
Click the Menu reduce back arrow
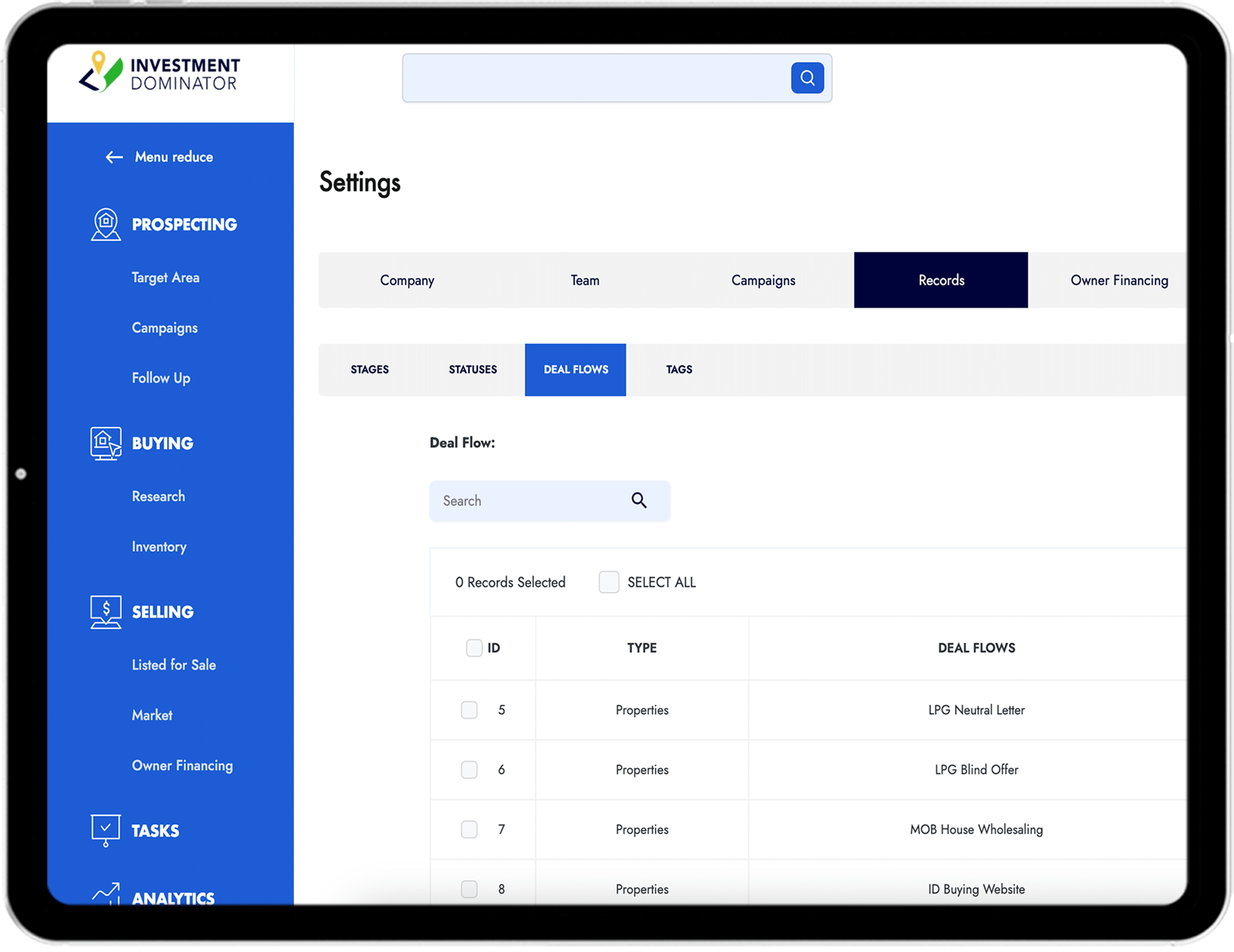coord(114,157)
